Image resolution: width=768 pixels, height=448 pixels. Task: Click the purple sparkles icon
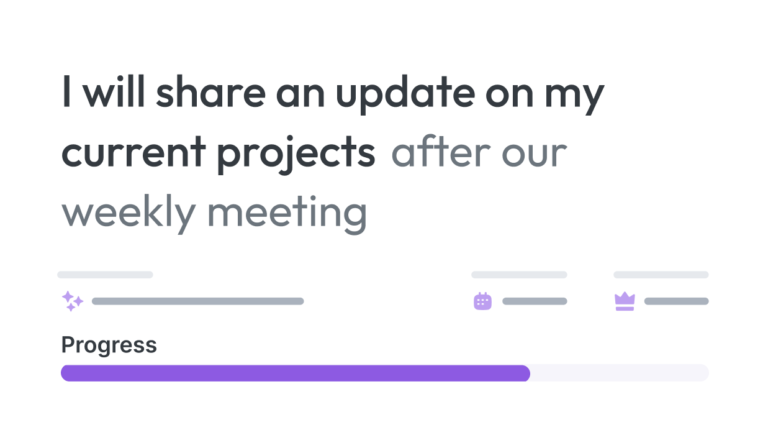72,301
